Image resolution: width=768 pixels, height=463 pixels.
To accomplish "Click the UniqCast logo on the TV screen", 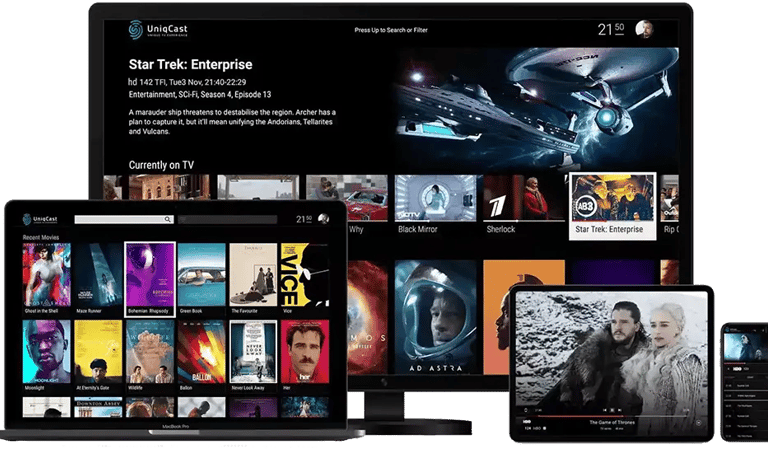I will [158, 29].
